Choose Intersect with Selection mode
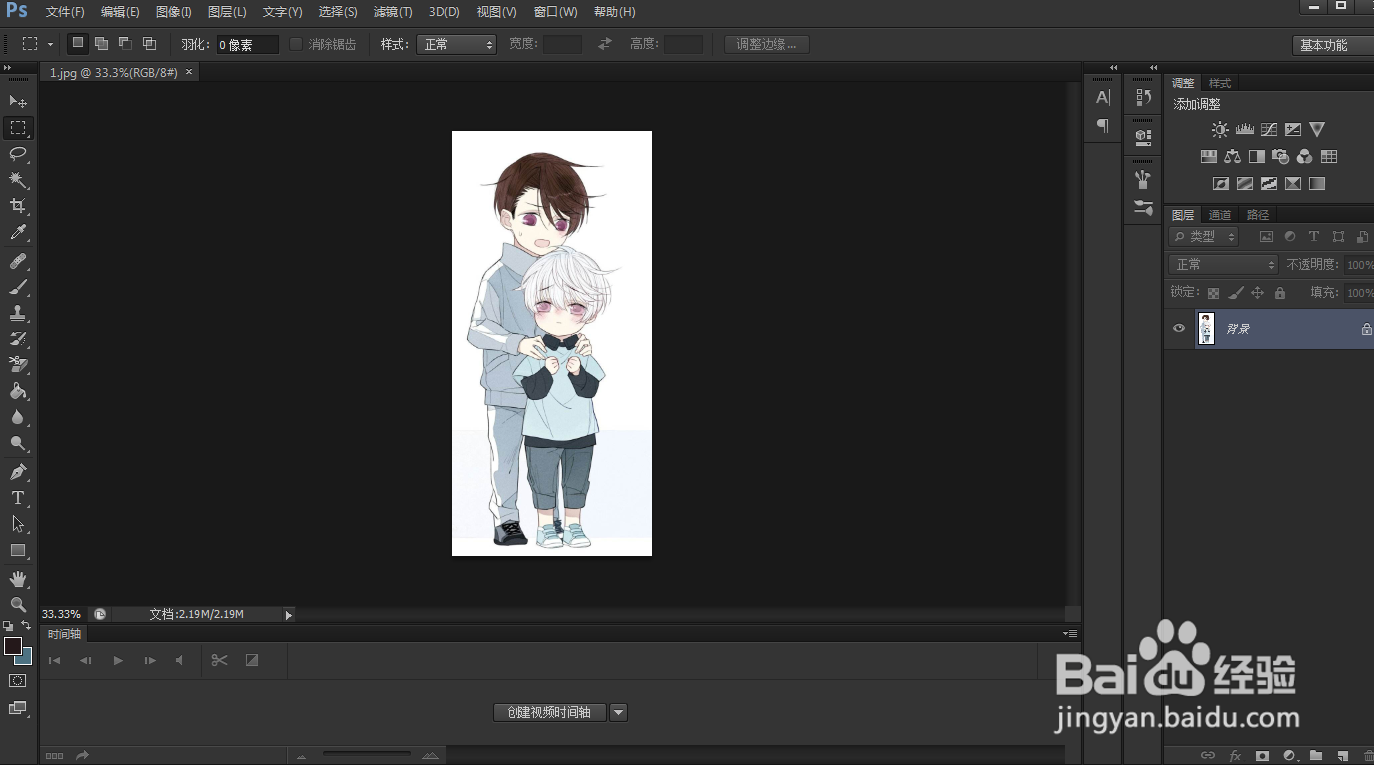The image size is (1374, 765). coord(149,43)
